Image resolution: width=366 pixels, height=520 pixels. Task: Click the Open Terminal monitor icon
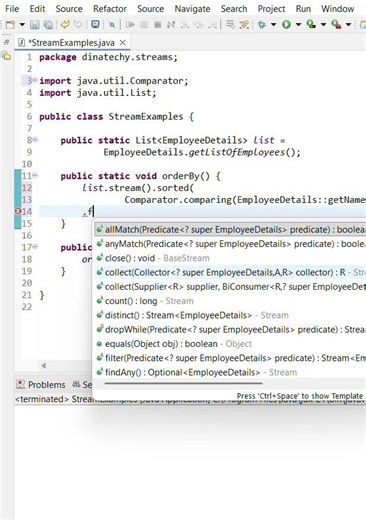95,24
